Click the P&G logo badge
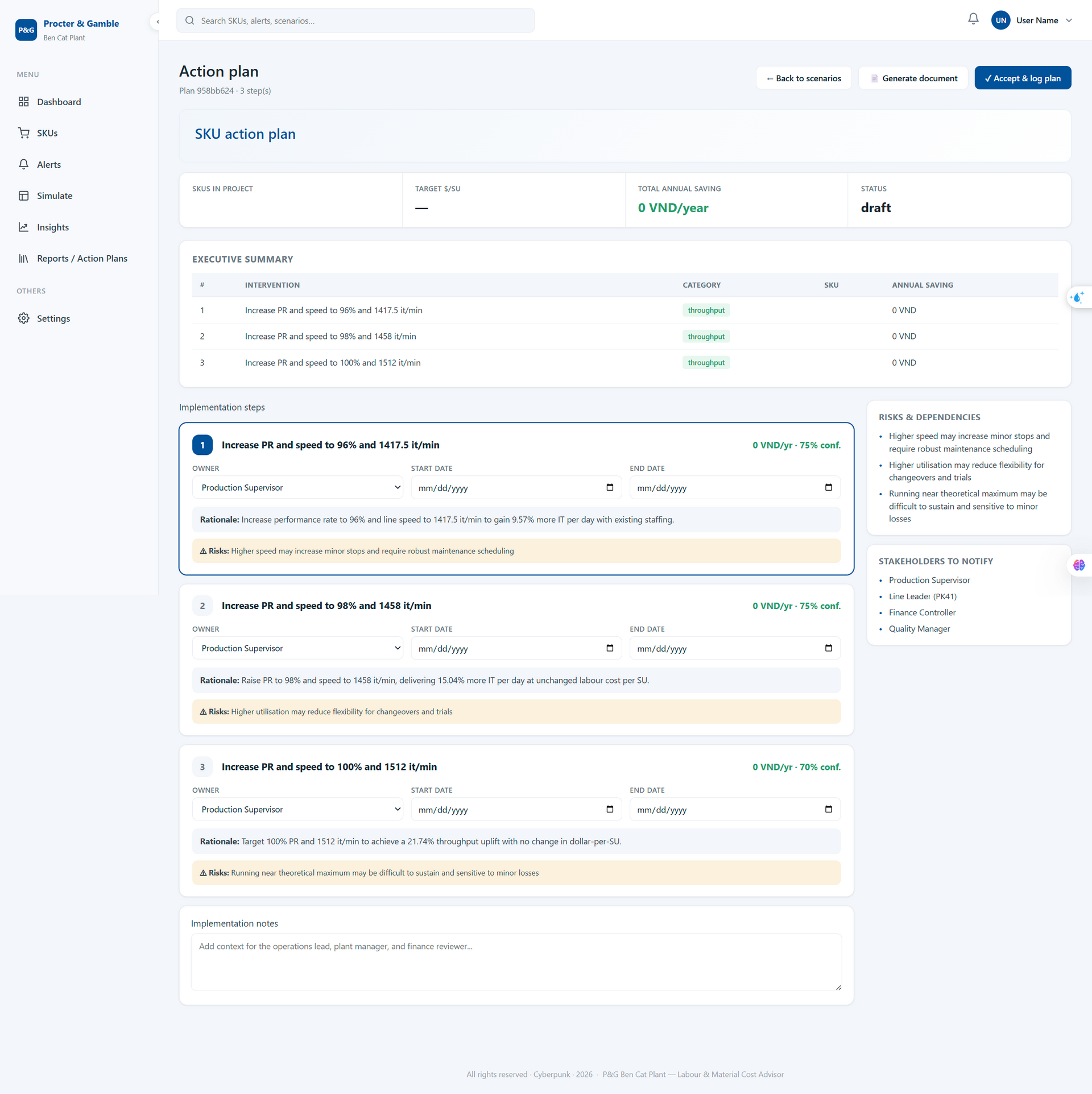 pyautogui.click(x=26, y=30)
